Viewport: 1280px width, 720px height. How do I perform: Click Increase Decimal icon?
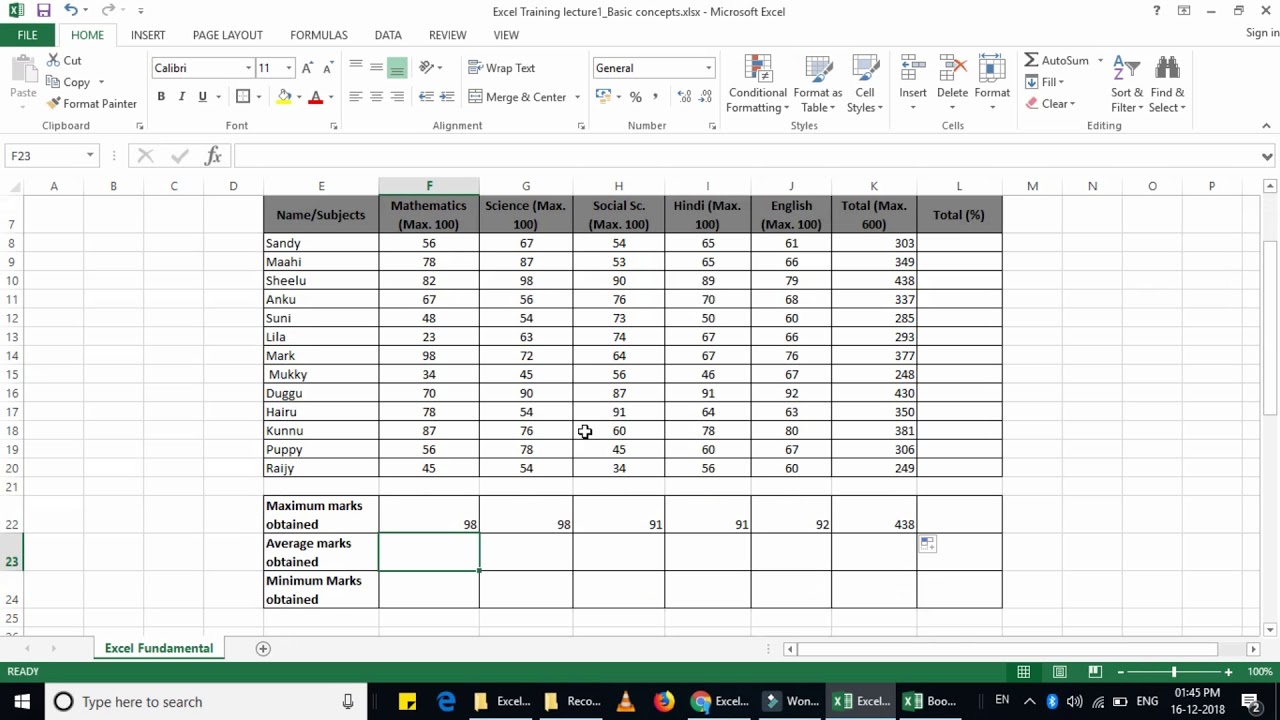tap(684, 97)
